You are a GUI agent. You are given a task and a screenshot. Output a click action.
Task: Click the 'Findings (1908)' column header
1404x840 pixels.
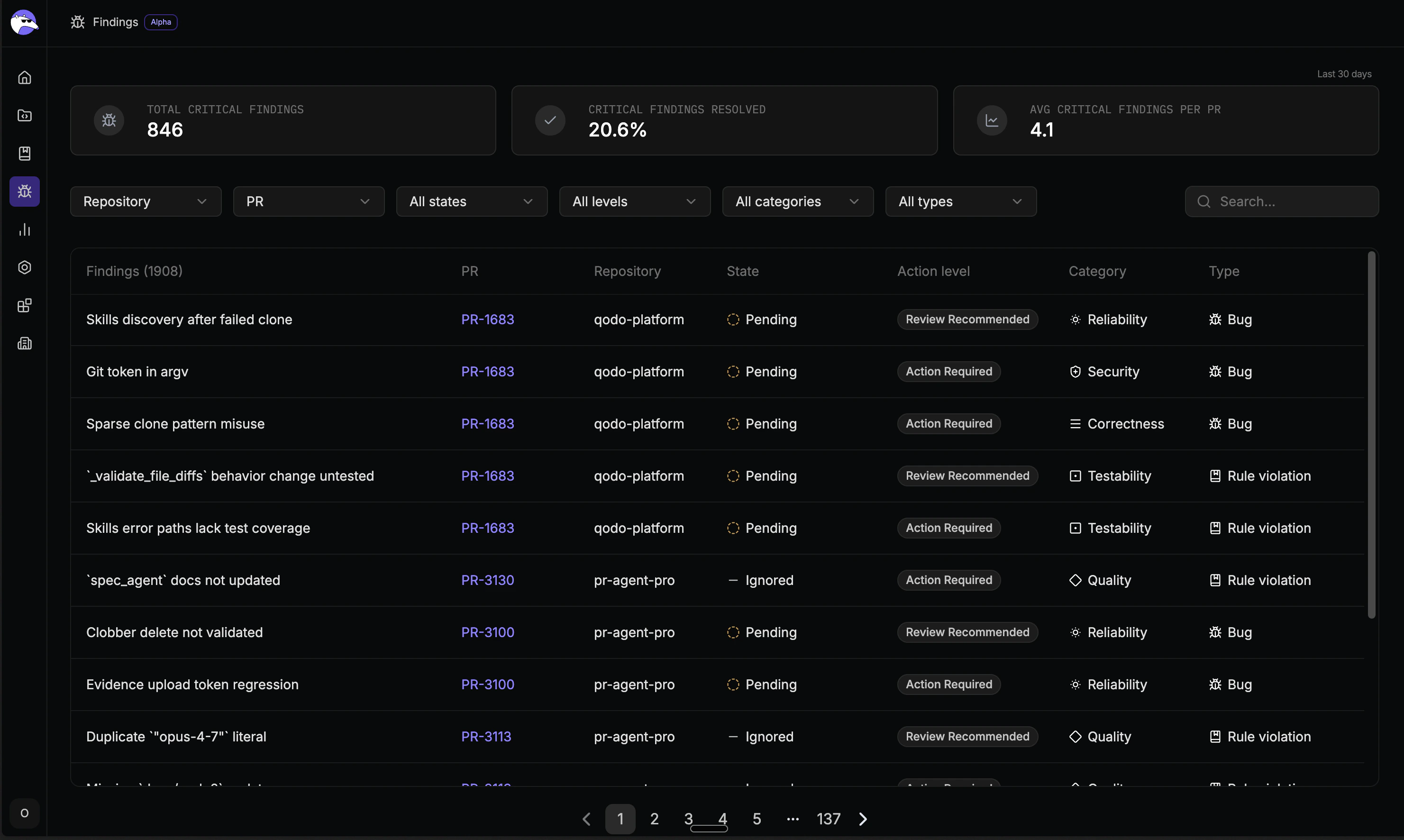(134, 271)
